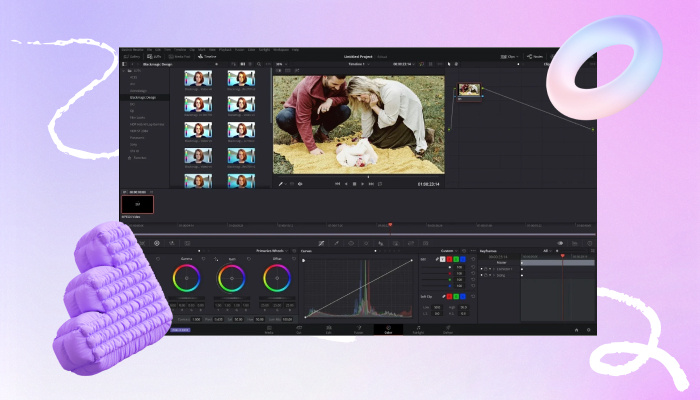This screenshot has width=700, height=400.
Task: Toggle the red Soft Clip channel button
Action: tap(449, 296)
